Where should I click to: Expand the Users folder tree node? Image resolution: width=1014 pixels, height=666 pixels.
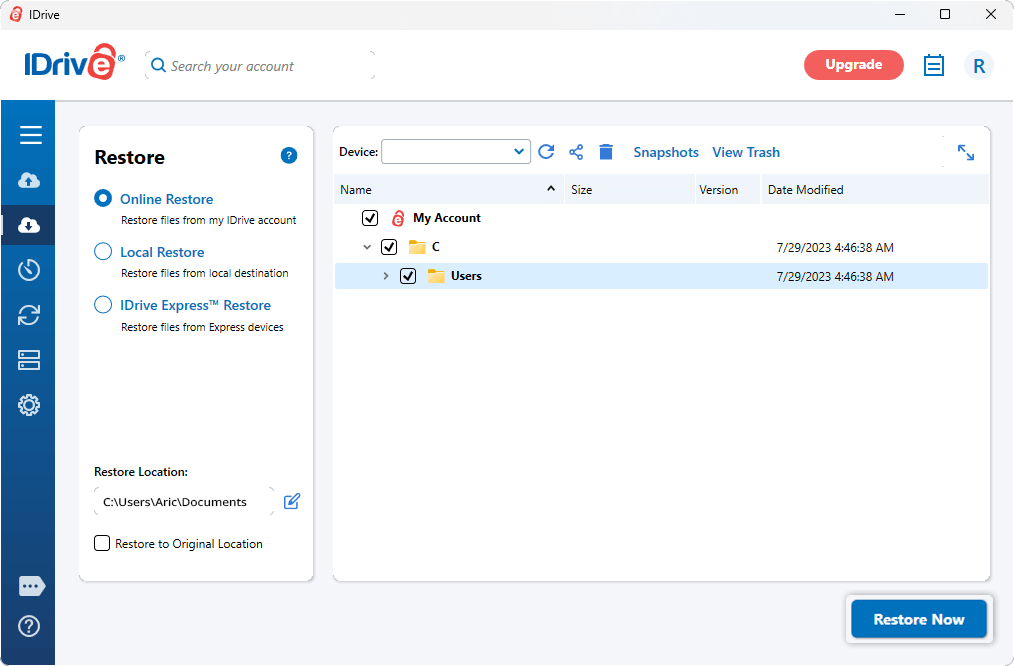386,276
